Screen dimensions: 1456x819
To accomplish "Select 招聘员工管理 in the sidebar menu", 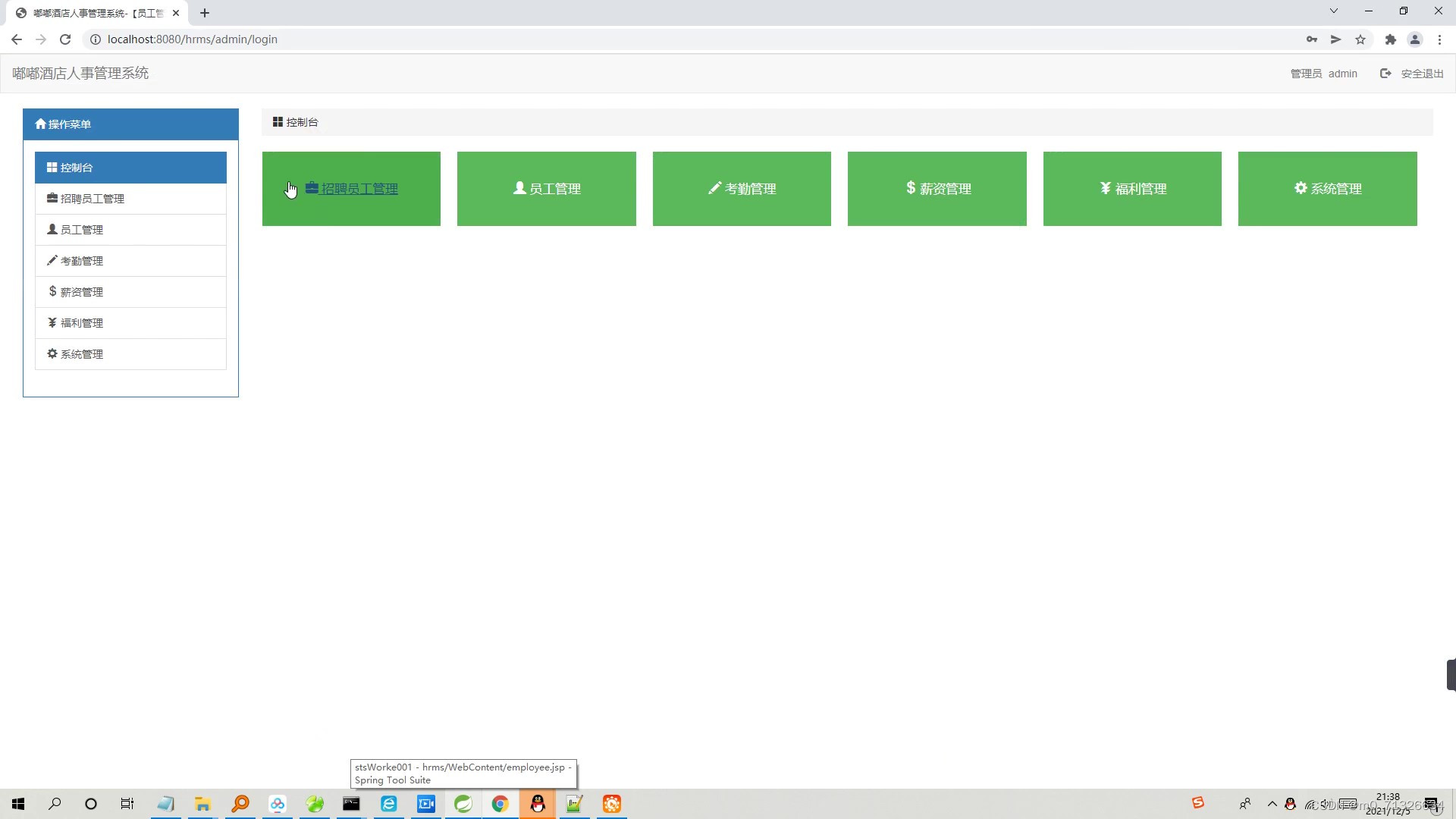I will (93, 198).
